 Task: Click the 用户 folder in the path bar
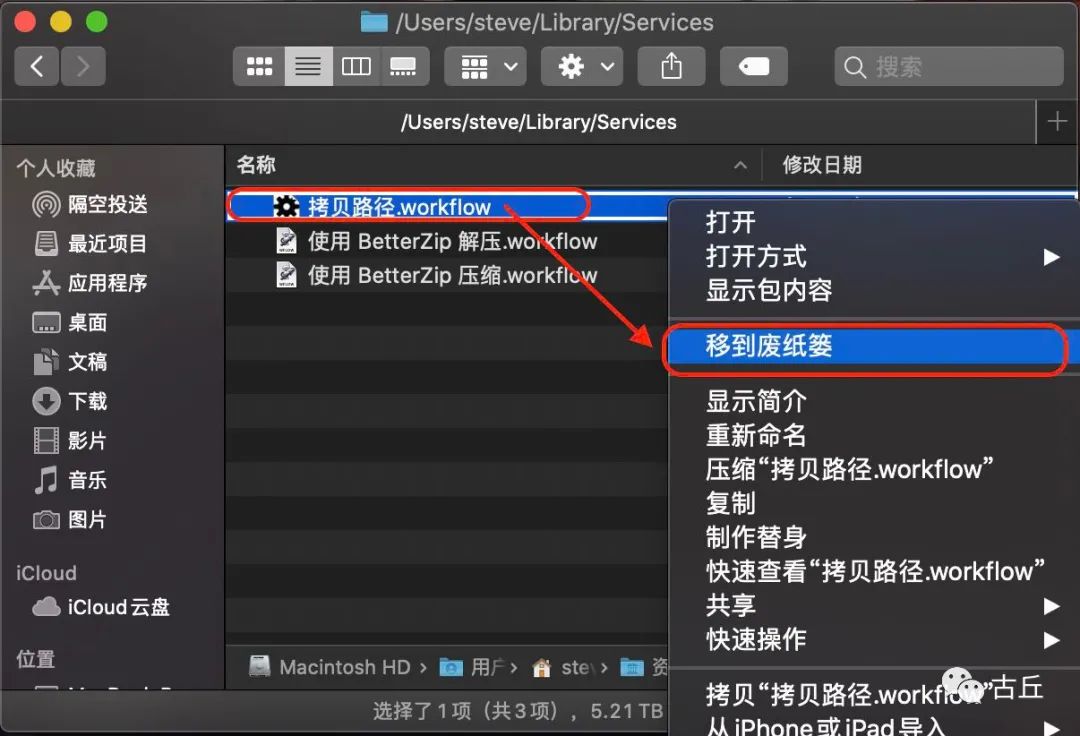pyautogui.click(x=472, y=667)
